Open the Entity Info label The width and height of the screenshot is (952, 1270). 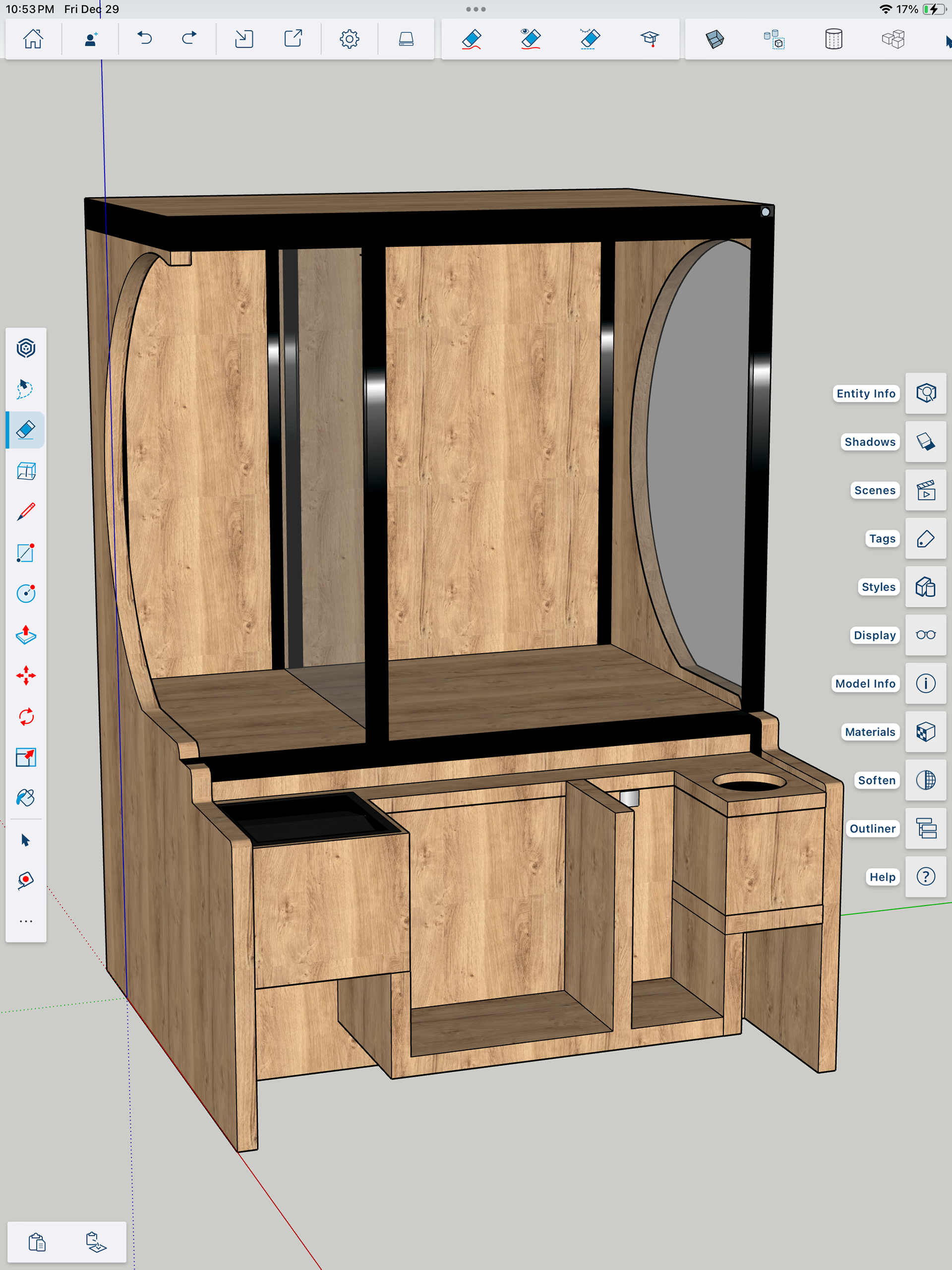865,393
